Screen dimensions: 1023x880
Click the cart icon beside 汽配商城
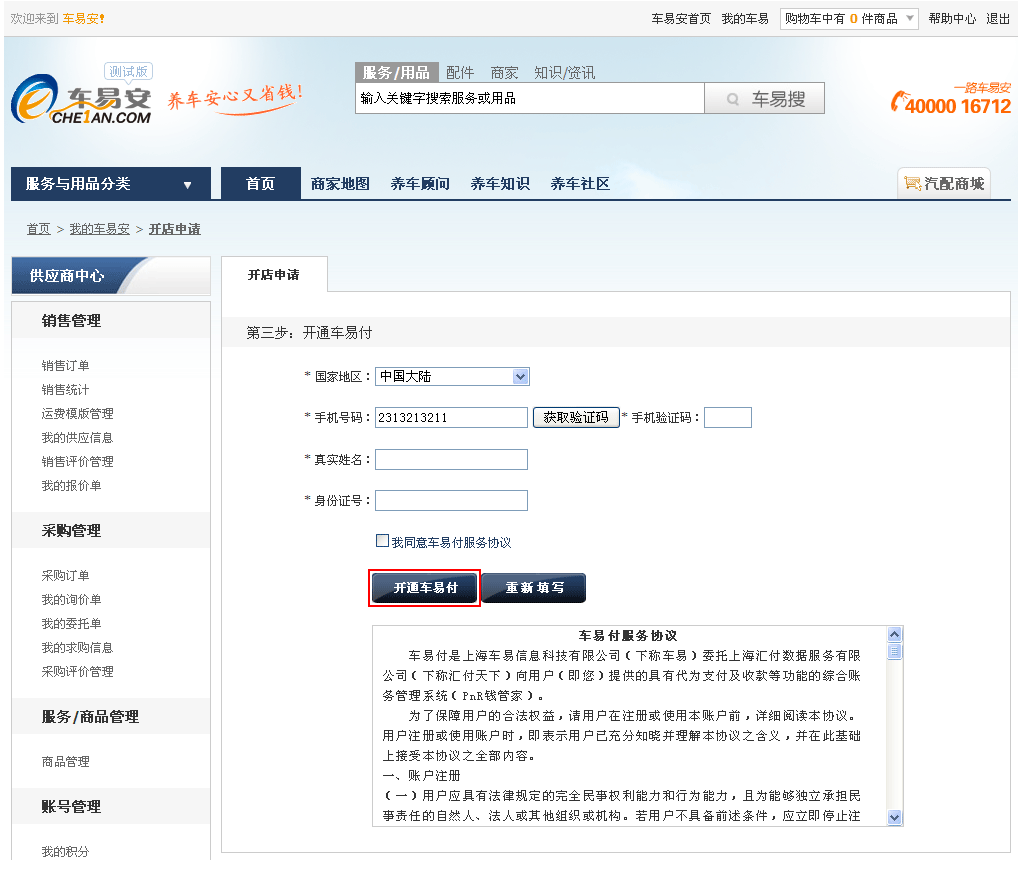[x=912, y=183]
